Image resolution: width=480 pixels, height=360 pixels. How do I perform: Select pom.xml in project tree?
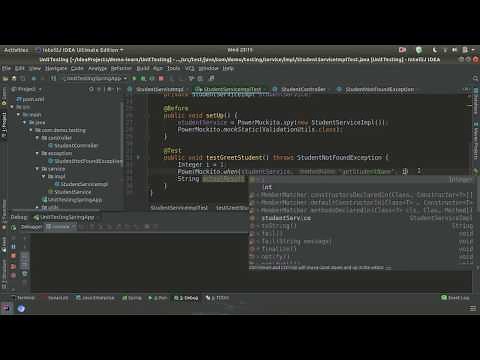(30, 99)
